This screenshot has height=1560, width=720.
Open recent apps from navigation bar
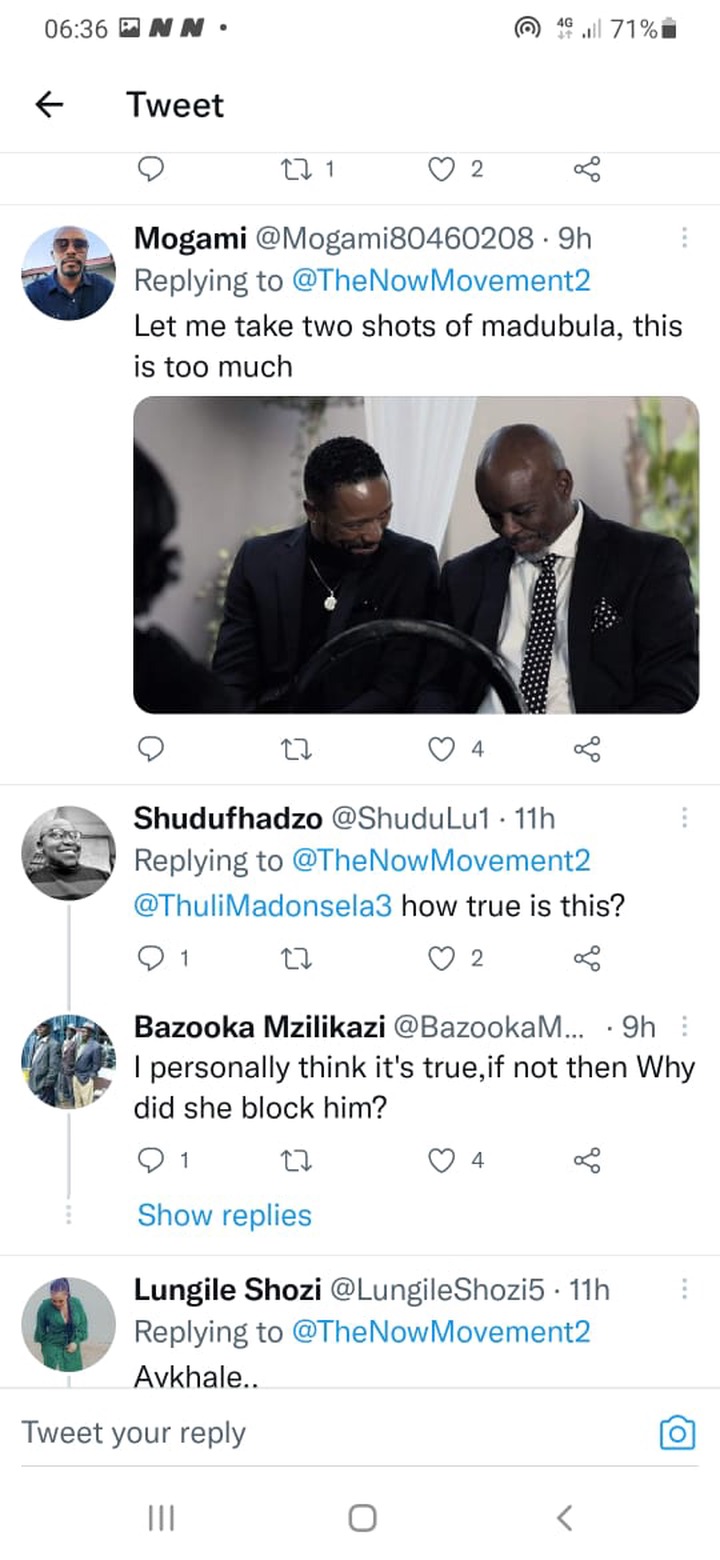pyautogui.click(x=161, y=1518)
